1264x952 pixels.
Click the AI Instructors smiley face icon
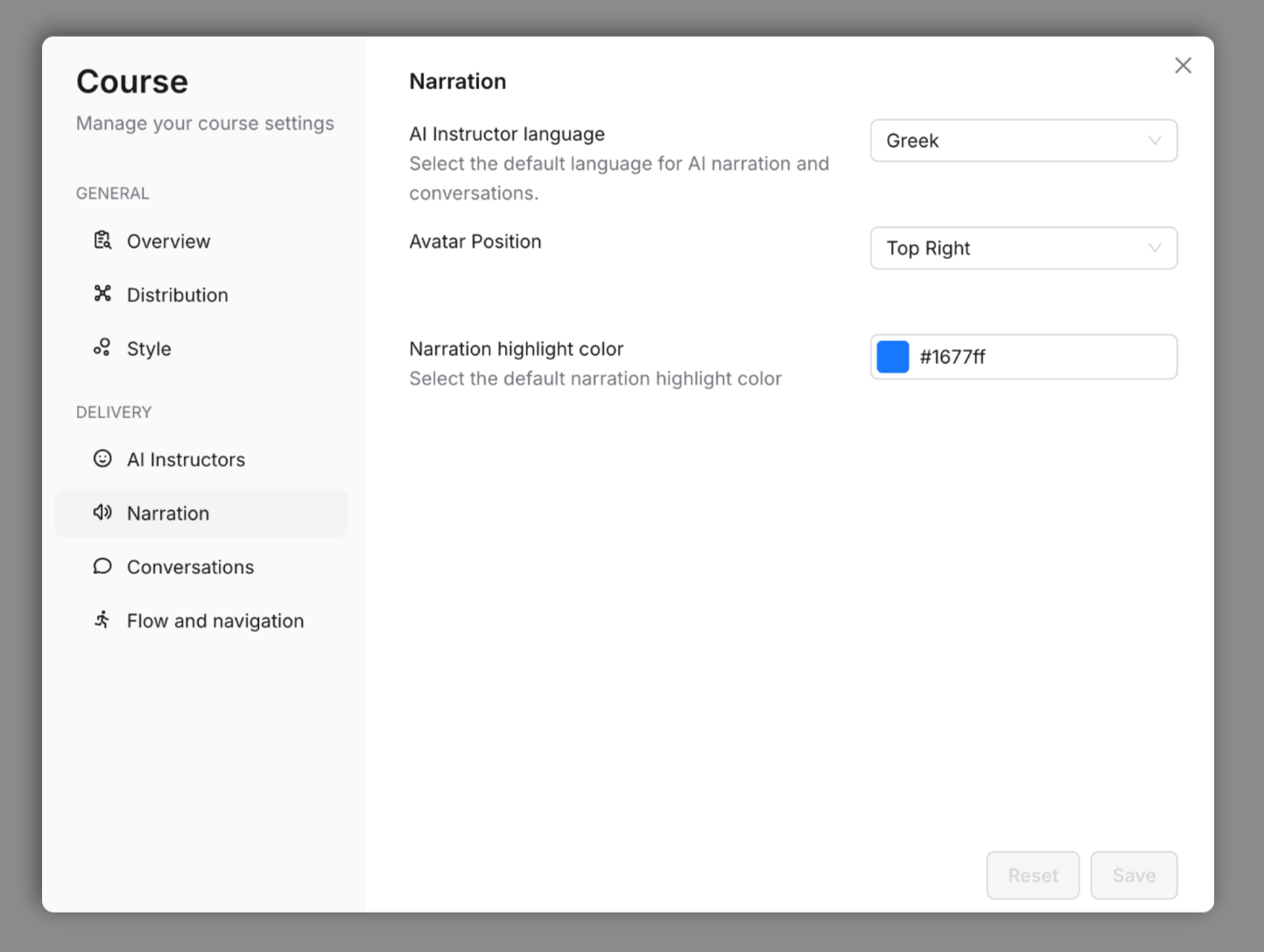[x=102, y=458]
